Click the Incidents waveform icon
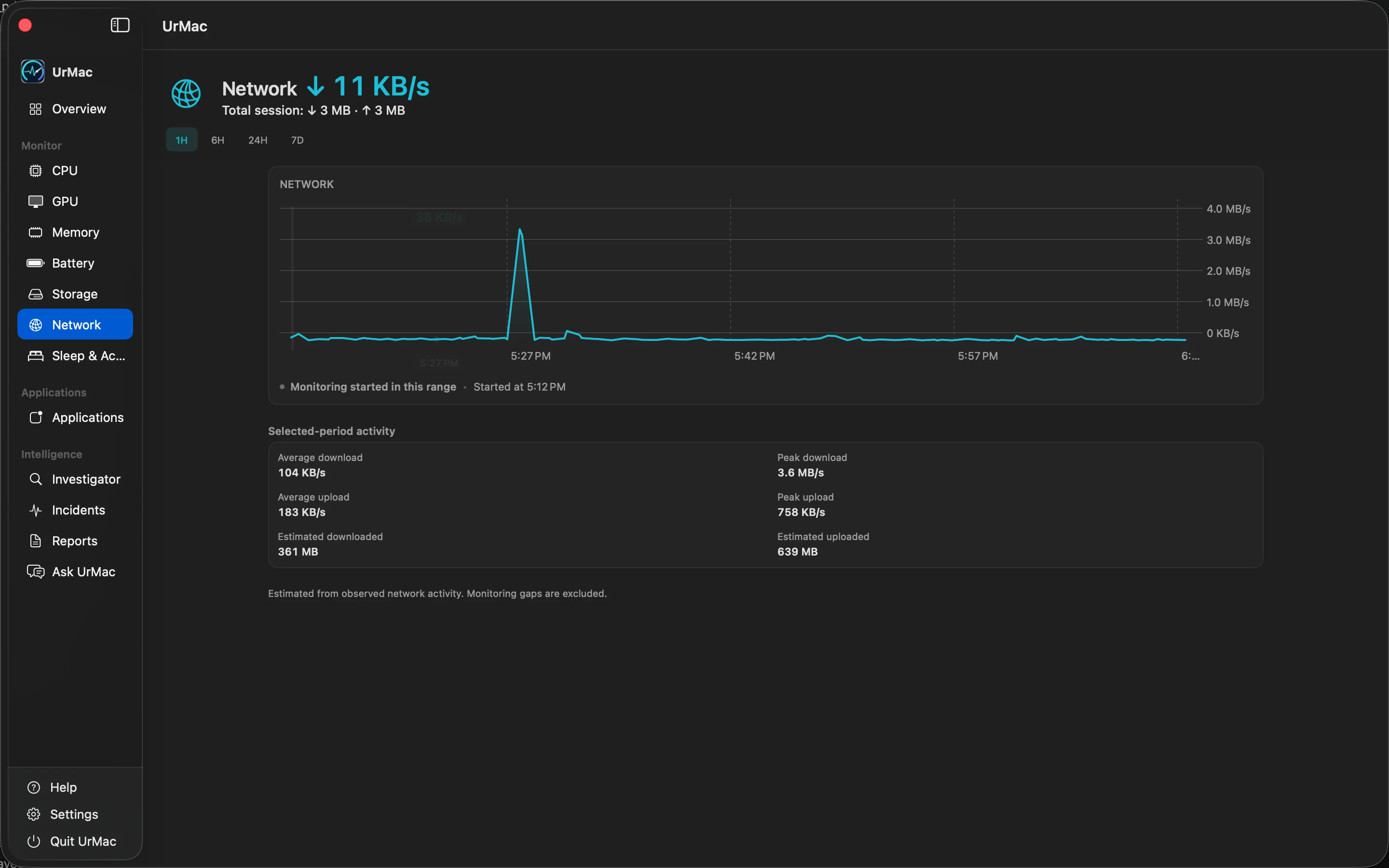Screen dimensions: 1389x868 pos(36,510)
